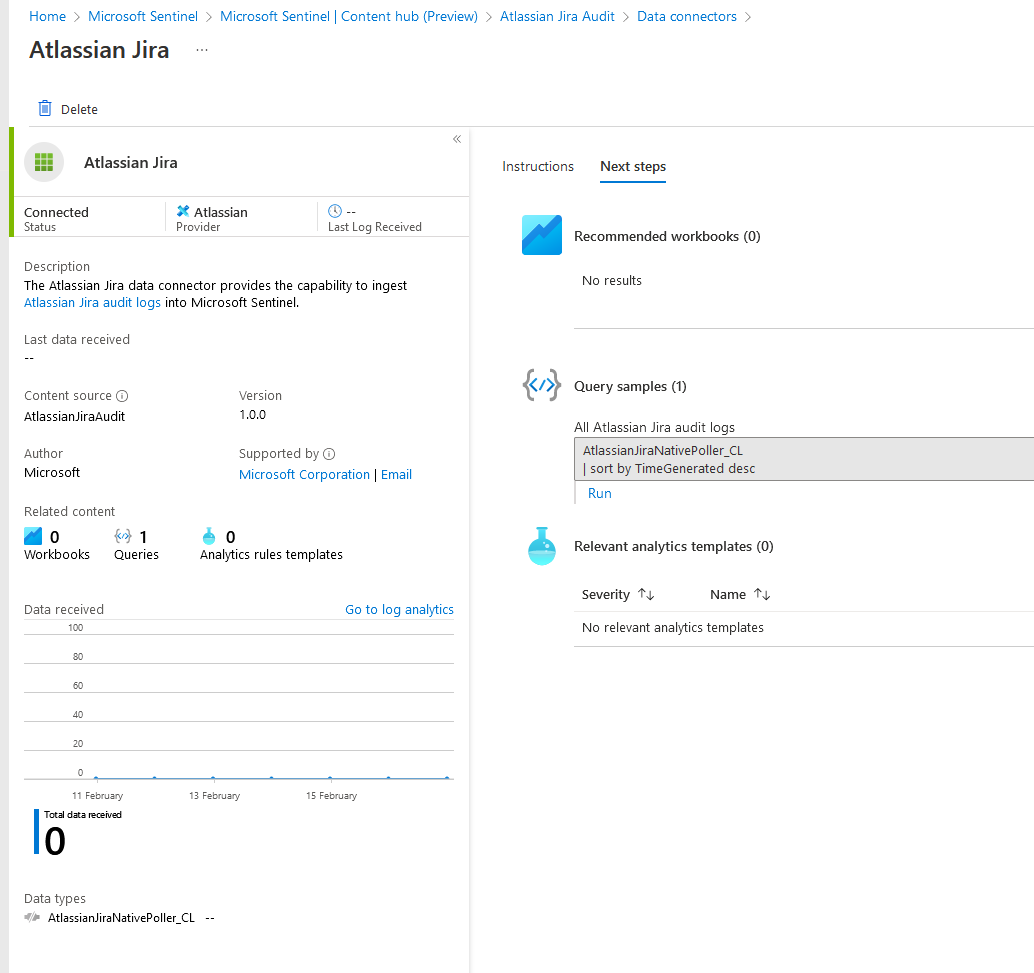Click the AtlassianJiraNativePoller_CL query text box
Viewport: 1034px width, 973px height.
coord(804,459)
